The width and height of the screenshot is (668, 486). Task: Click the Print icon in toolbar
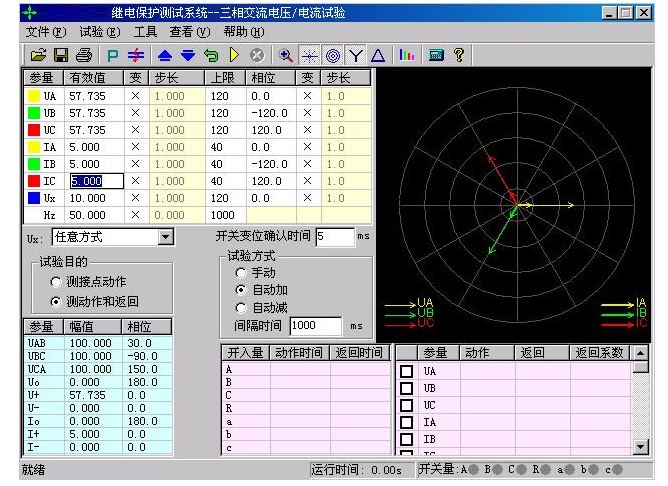(84, 55)
